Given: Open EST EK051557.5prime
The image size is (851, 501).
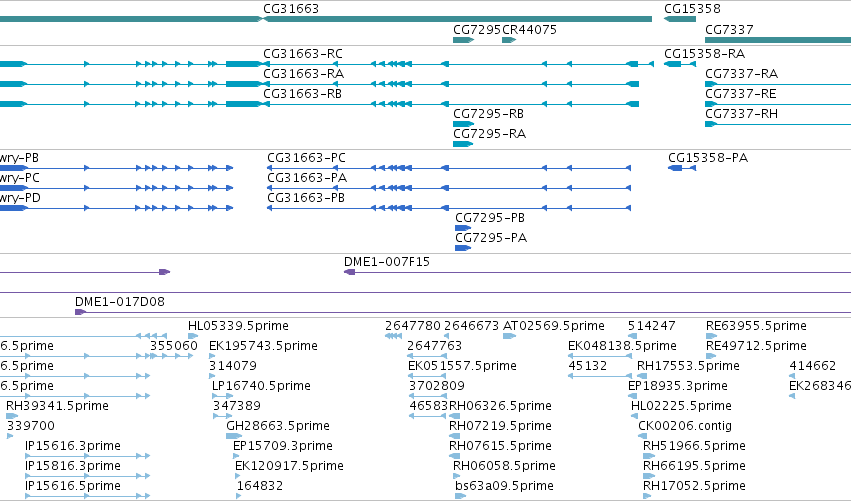Looking at the screenshot, I should pos(462,366).
